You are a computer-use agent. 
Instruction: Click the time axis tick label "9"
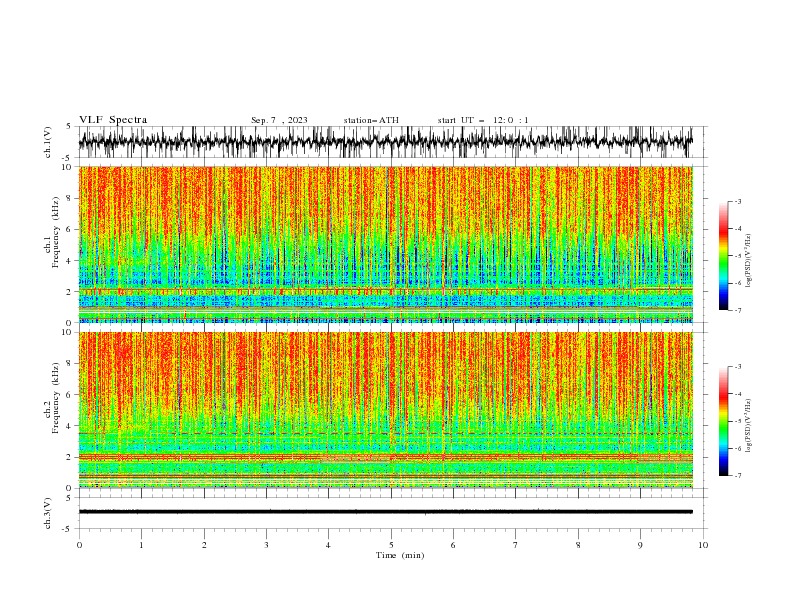click(640, 545)
